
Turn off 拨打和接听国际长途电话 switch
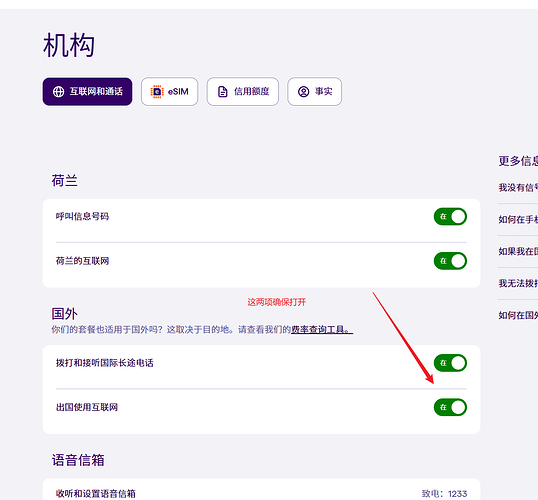450,363
